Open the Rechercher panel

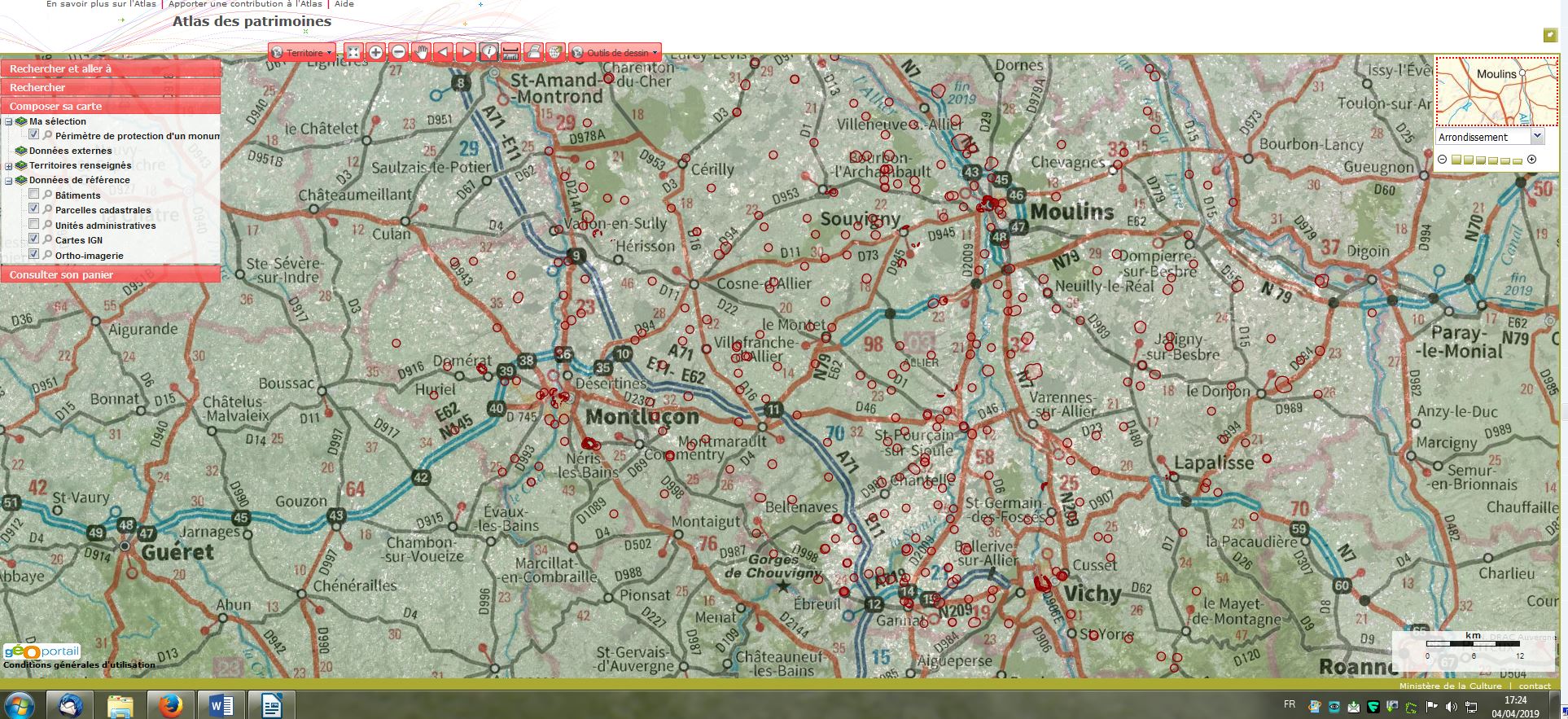click(x=110, y=87)
